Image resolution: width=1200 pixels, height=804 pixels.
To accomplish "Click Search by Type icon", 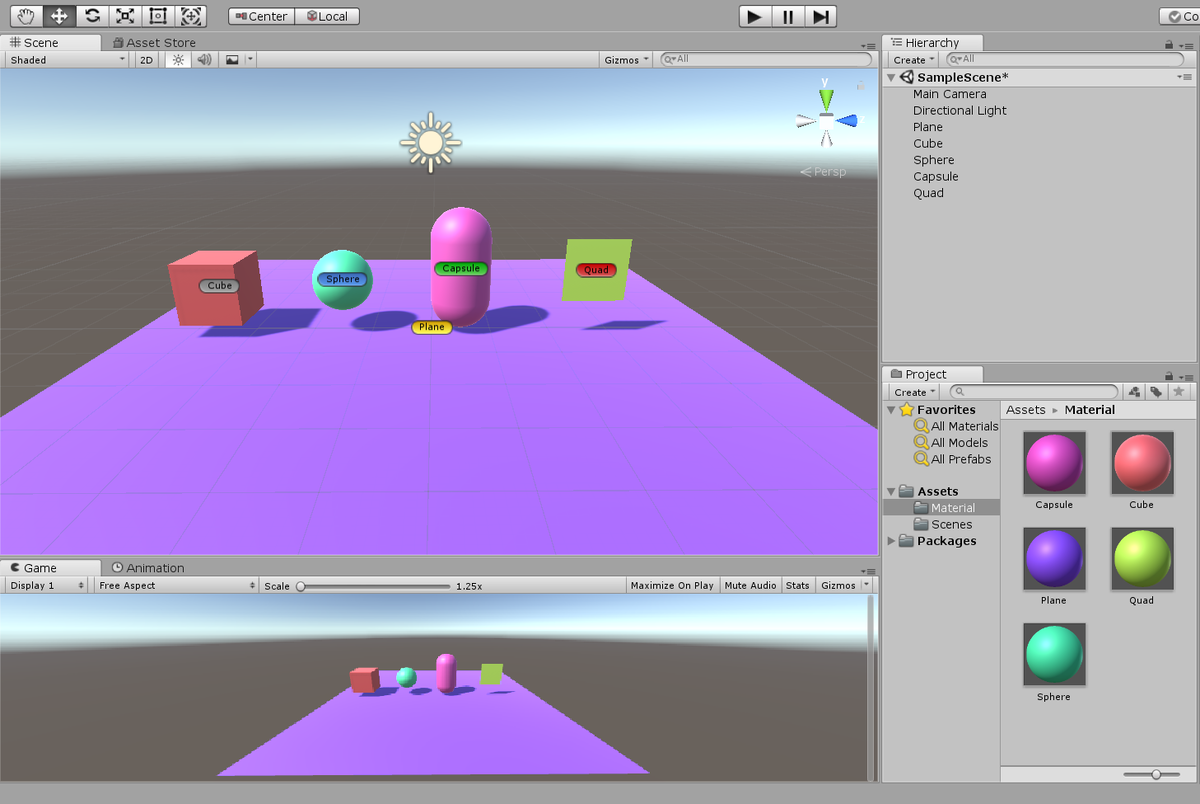I will click(1134, 392).
